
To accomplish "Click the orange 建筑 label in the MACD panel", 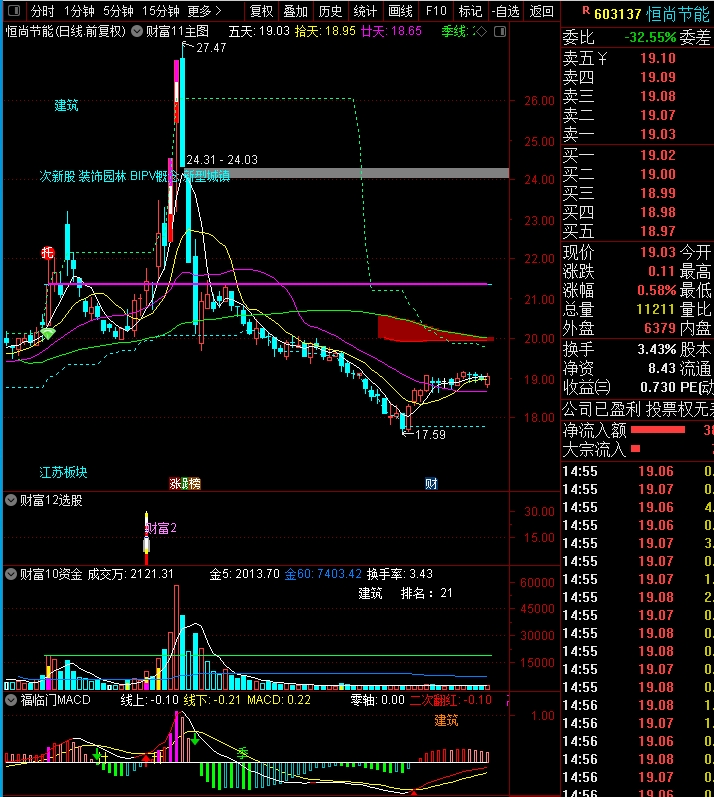I will pyautogui.click(x=446, y=720).
